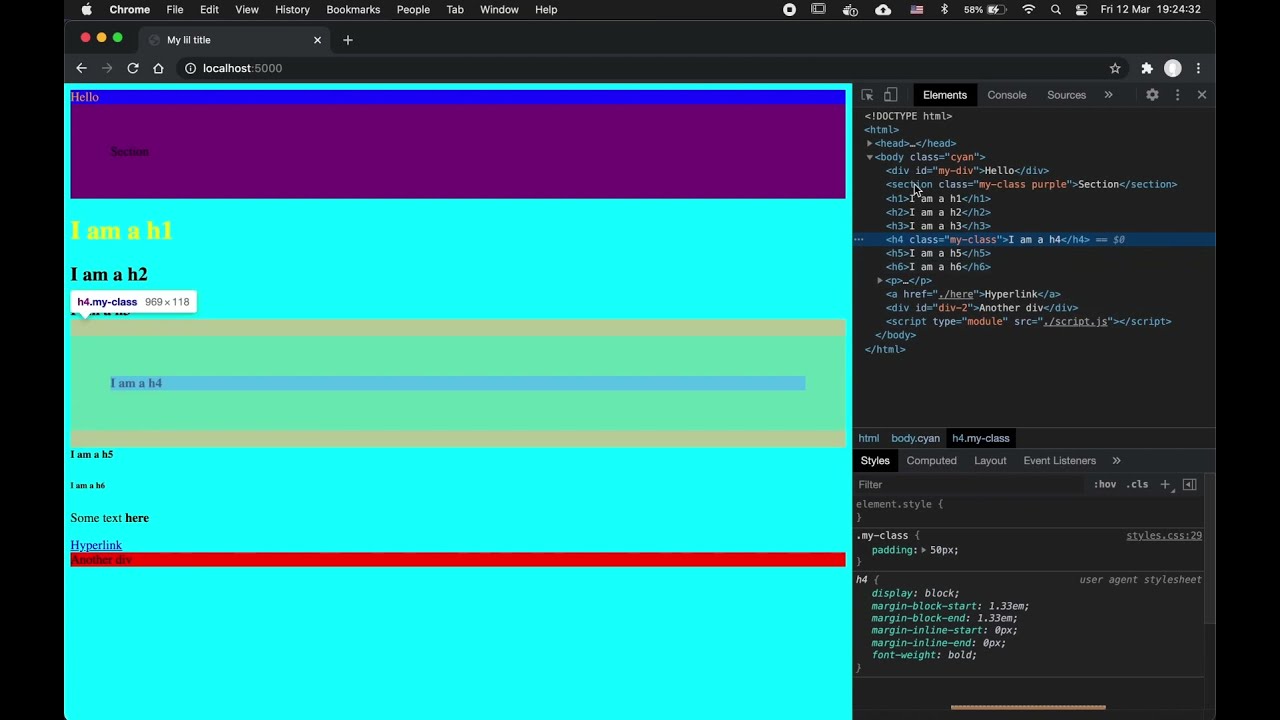This screenshot has width=1280, height=720.
Task: Open the Chrome extensions puzzle icon
Action: coord(1147,68)
